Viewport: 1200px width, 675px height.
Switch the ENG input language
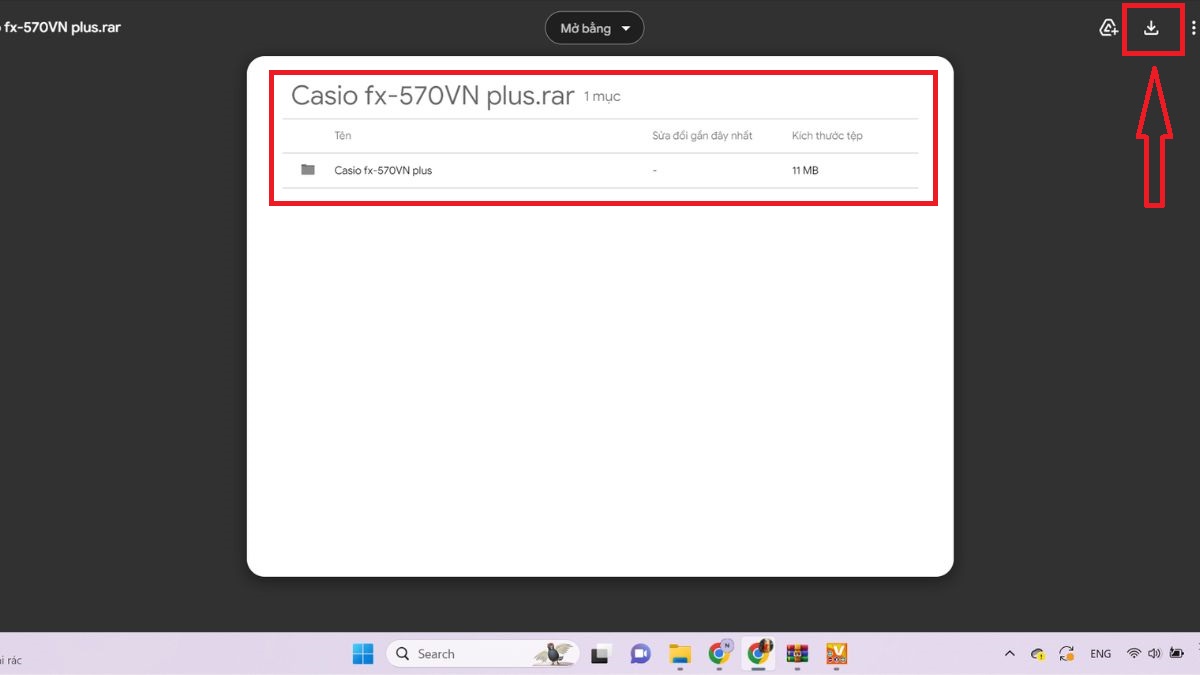(x=1100, y=654)
